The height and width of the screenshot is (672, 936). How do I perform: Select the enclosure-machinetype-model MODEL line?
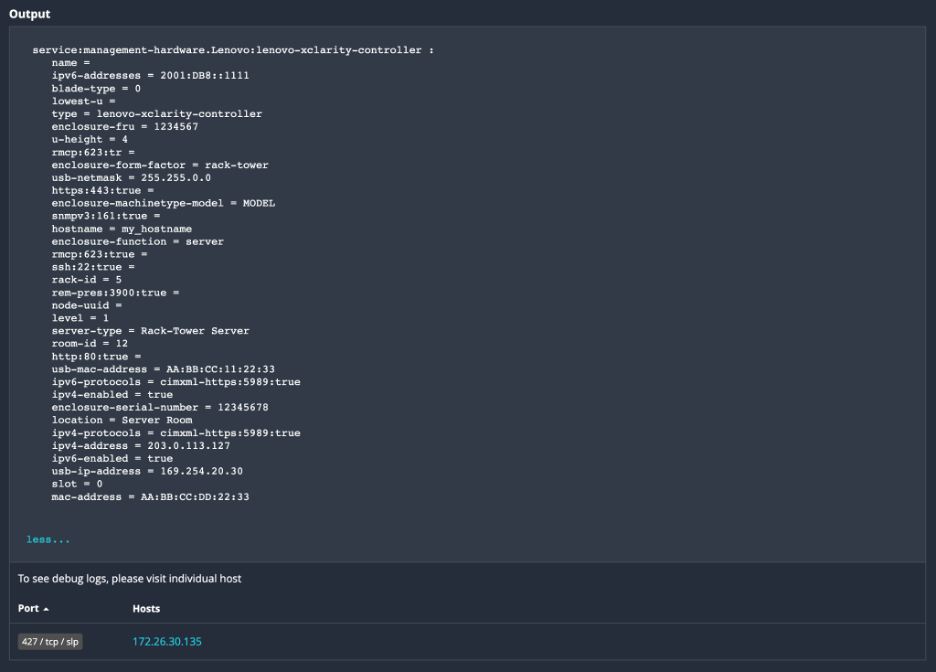click(165, 202)
